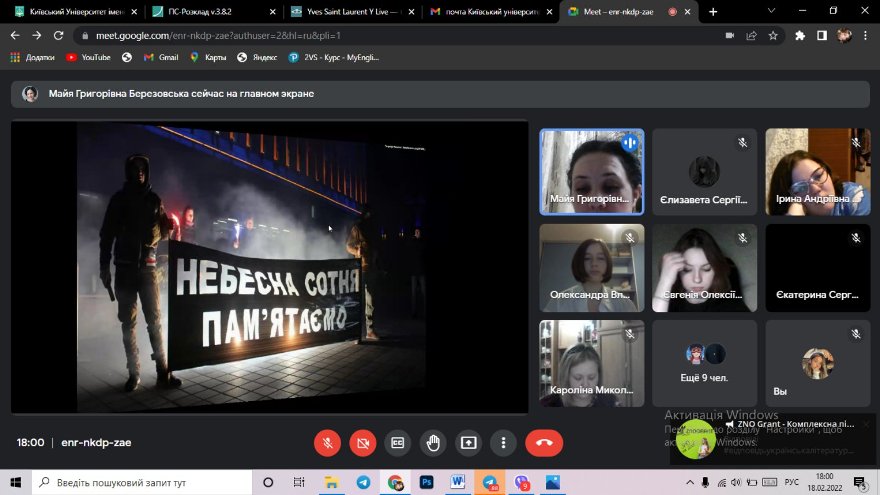Bookmark this page with the star icon
Viewport: 880px width, 495px height.
point(773,35)
